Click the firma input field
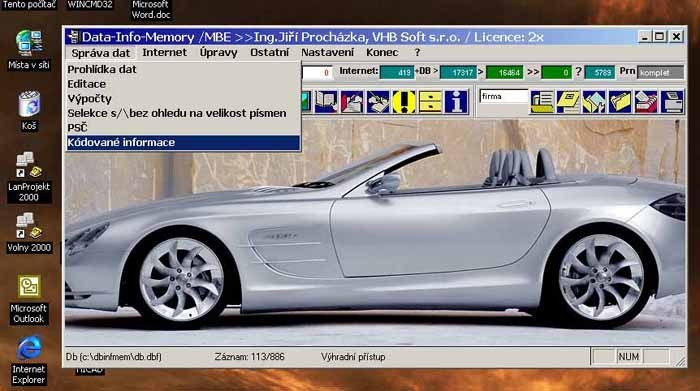700x391 pixels. (504, 96)
